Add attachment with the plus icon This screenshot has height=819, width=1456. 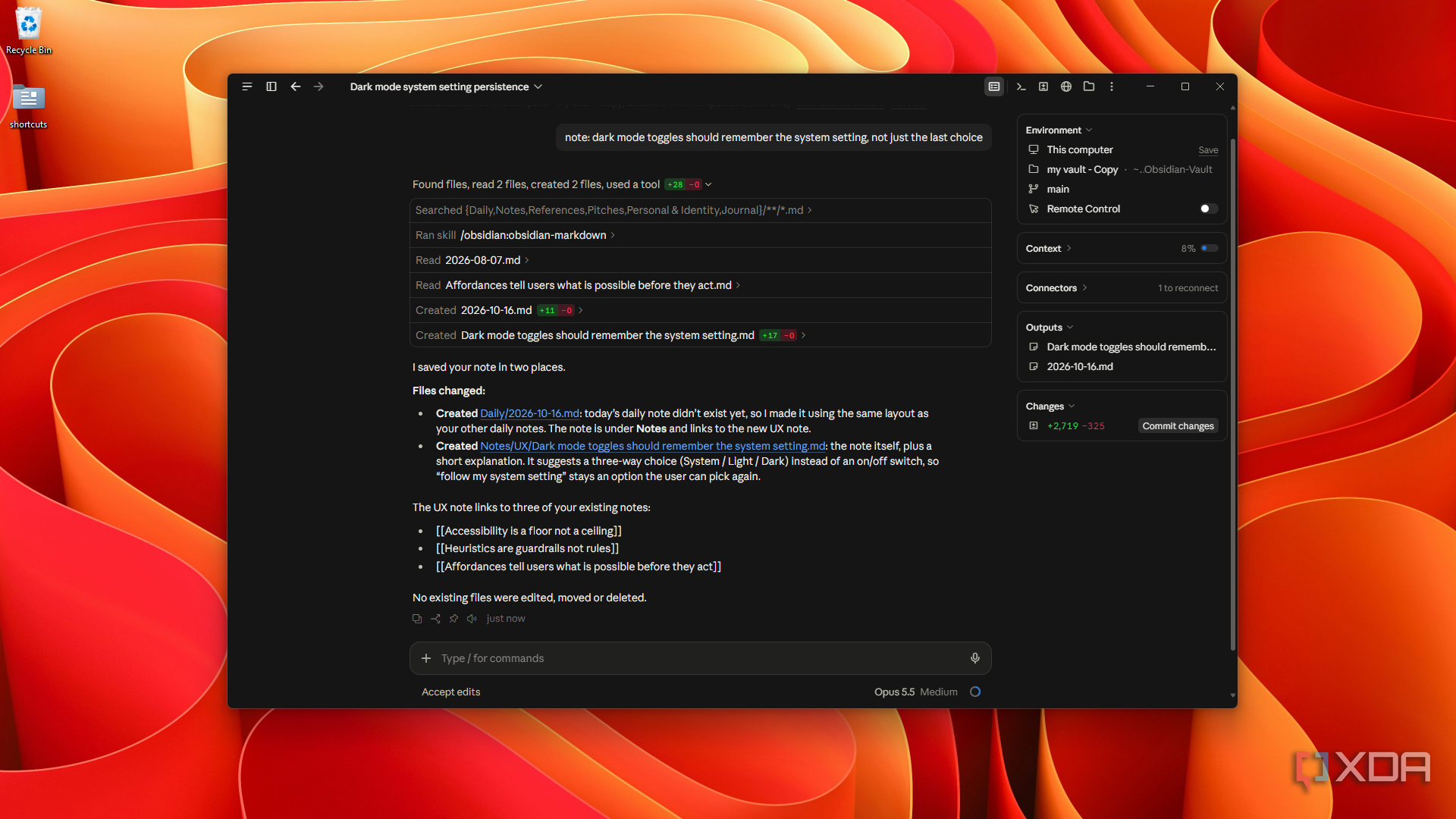tap(426, 658)
